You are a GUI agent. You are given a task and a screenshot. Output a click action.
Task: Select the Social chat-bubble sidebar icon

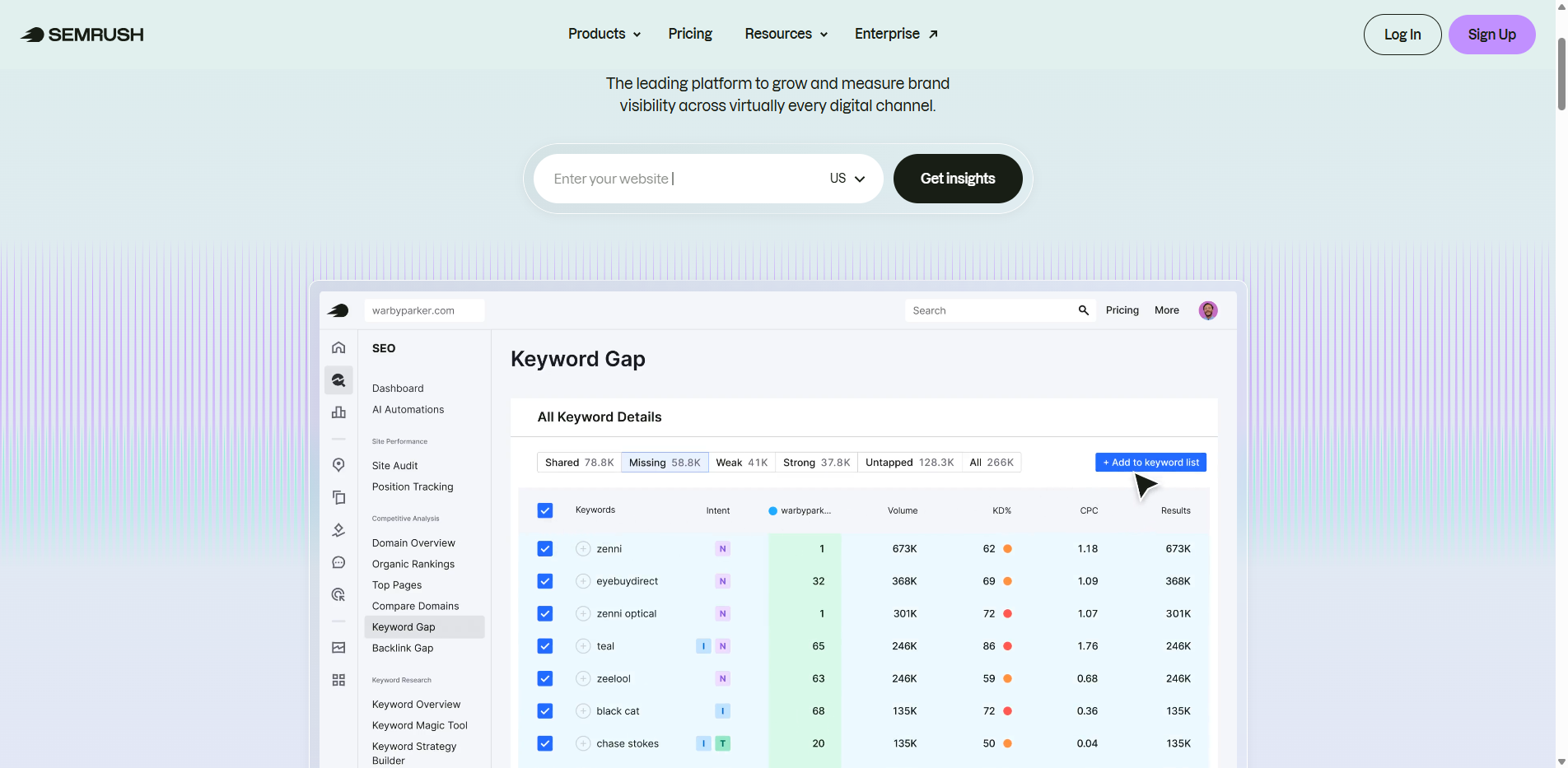[x=338, y=562]
